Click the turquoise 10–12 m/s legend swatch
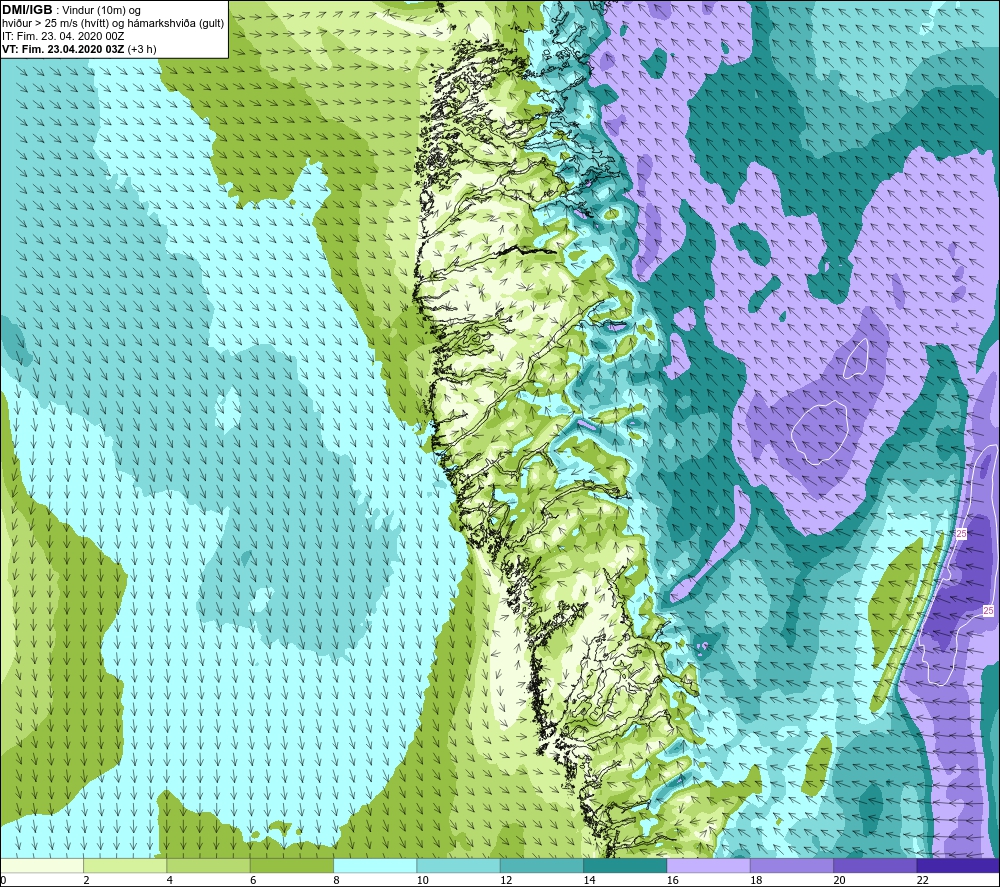Screen dimensions: 1000x887 tap(458, 865)
